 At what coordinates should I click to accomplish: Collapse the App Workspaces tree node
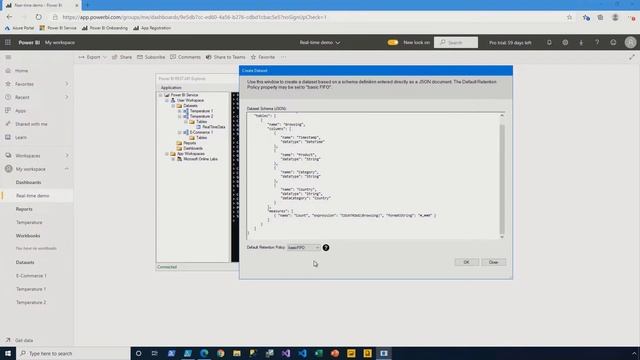pyautogui.click(x=167, y=154)
